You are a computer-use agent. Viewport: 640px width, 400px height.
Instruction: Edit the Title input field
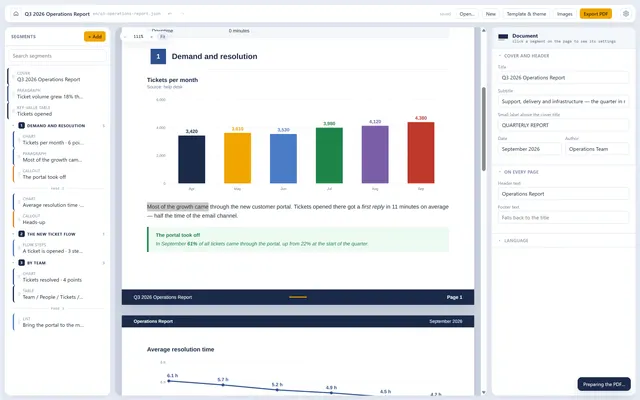(563, 78)
